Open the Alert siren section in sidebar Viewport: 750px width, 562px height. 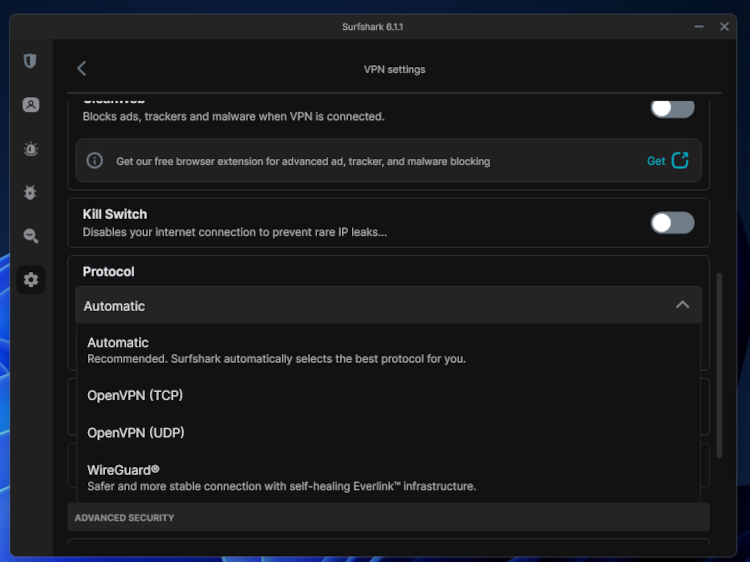(31, 149)
